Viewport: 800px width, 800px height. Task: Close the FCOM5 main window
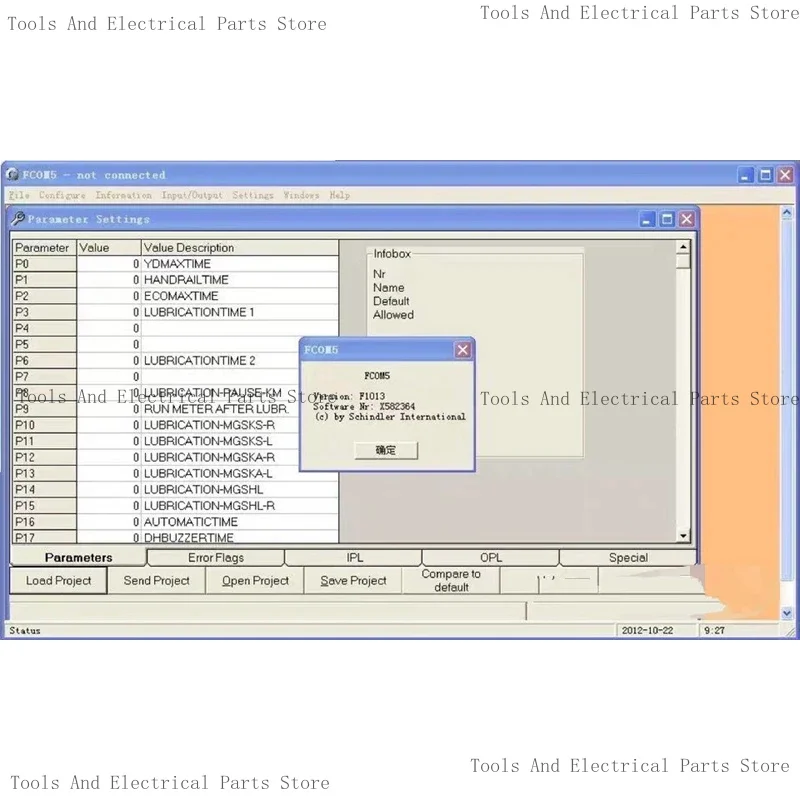(x=785, y=175)
